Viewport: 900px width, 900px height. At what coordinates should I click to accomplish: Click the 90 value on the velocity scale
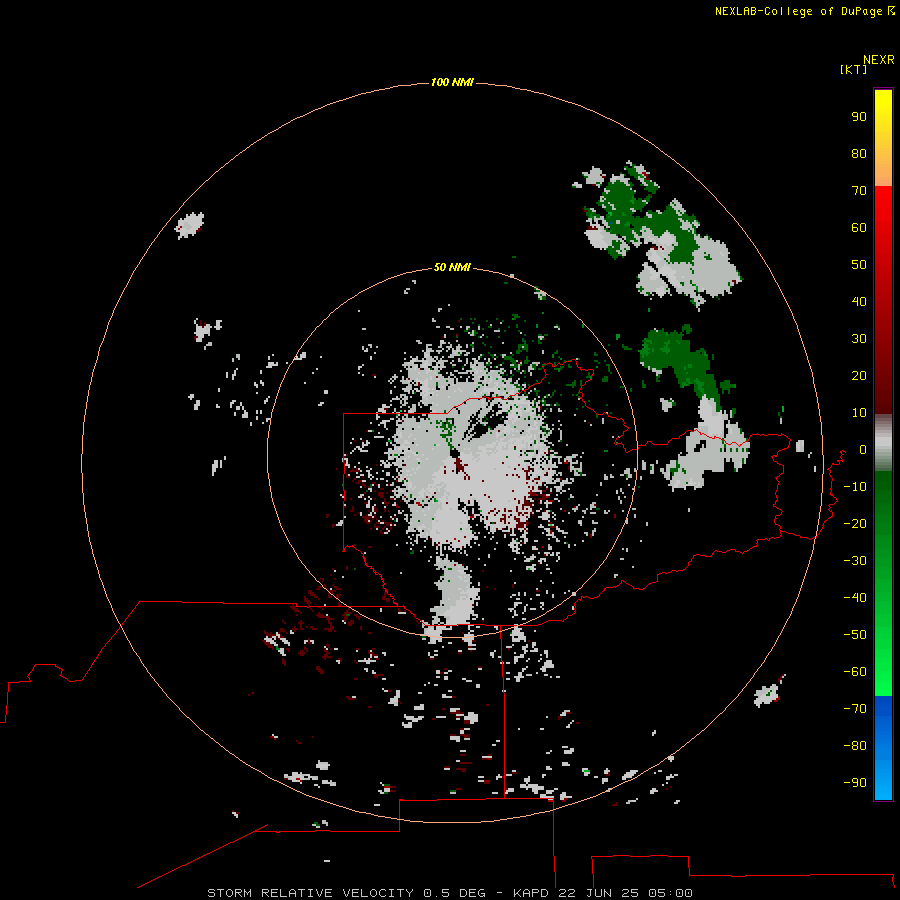tap(859, 117)
